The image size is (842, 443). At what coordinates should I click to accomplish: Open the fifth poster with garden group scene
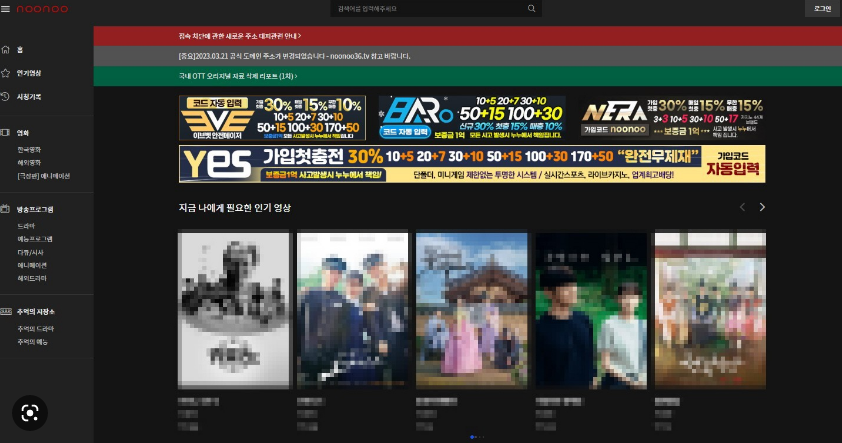[x=710, y=310]
